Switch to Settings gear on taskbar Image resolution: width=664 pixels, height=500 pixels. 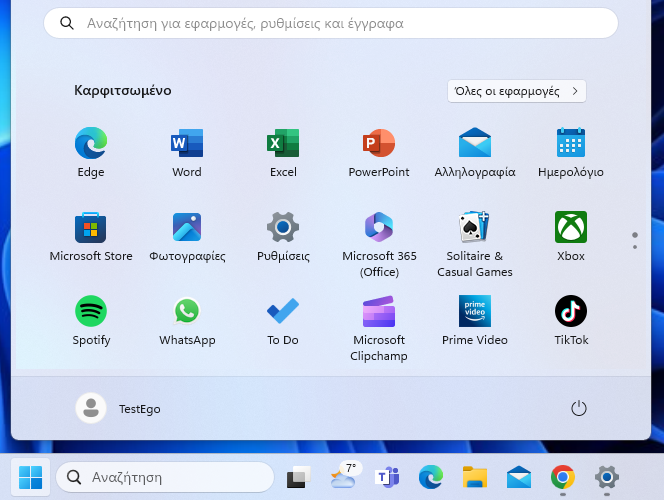point(607,477)
